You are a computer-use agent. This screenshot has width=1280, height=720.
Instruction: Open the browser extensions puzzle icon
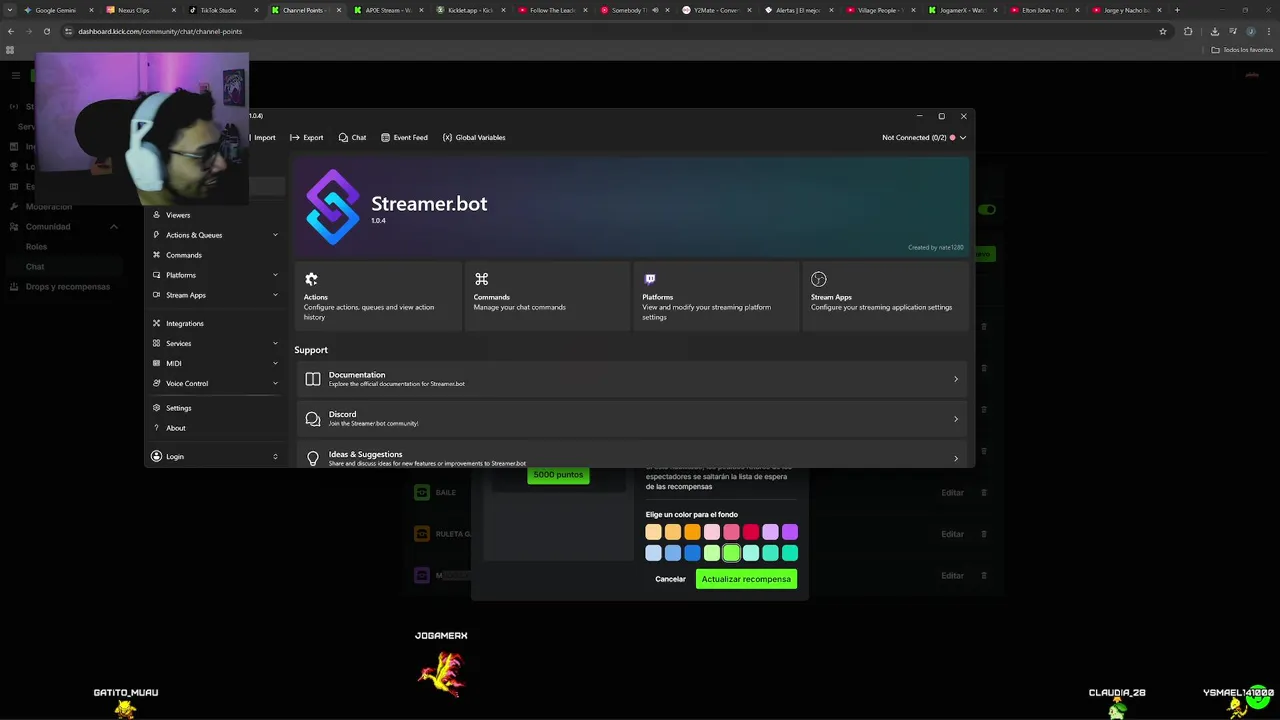click(1188, 31)
